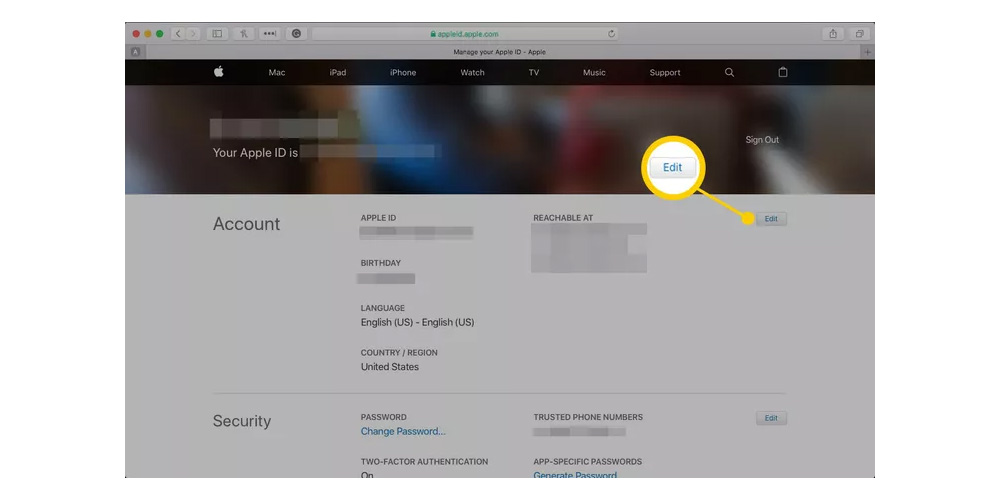
Task: Click the 'Your Apple ID is' text
Action: [255, 153]
